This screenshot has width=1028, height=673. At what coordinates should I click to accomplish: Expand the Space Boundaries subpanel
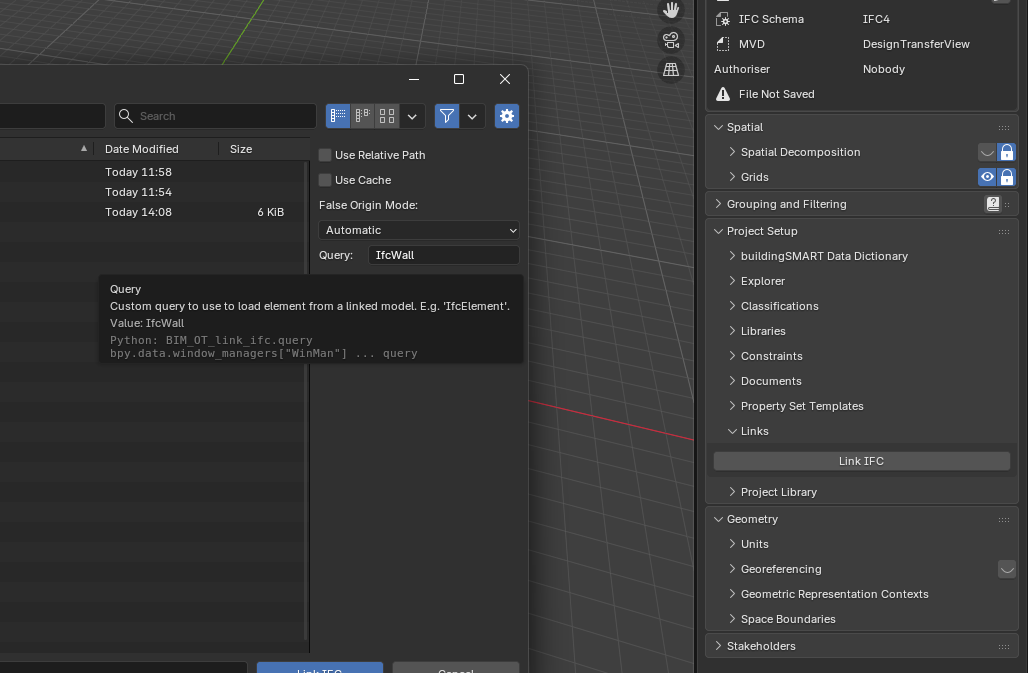[732, 619]
